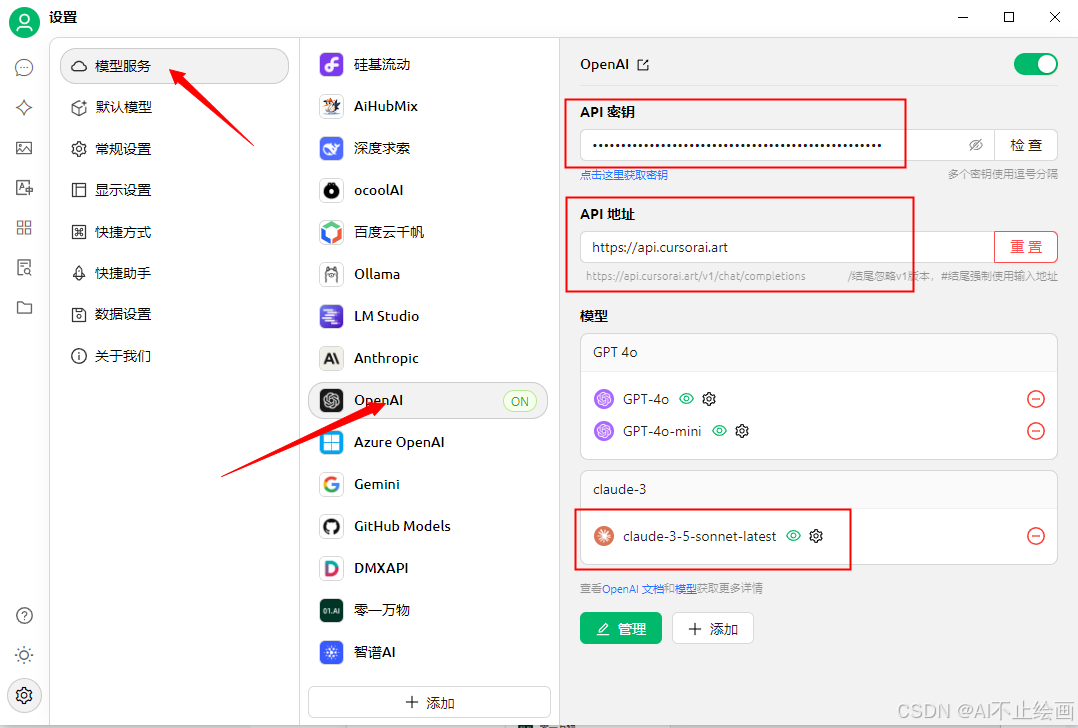The height and width of the screenshot is (728, 1078).
Task: Open the 关于我们 settings section
Action: pos(175,356)
